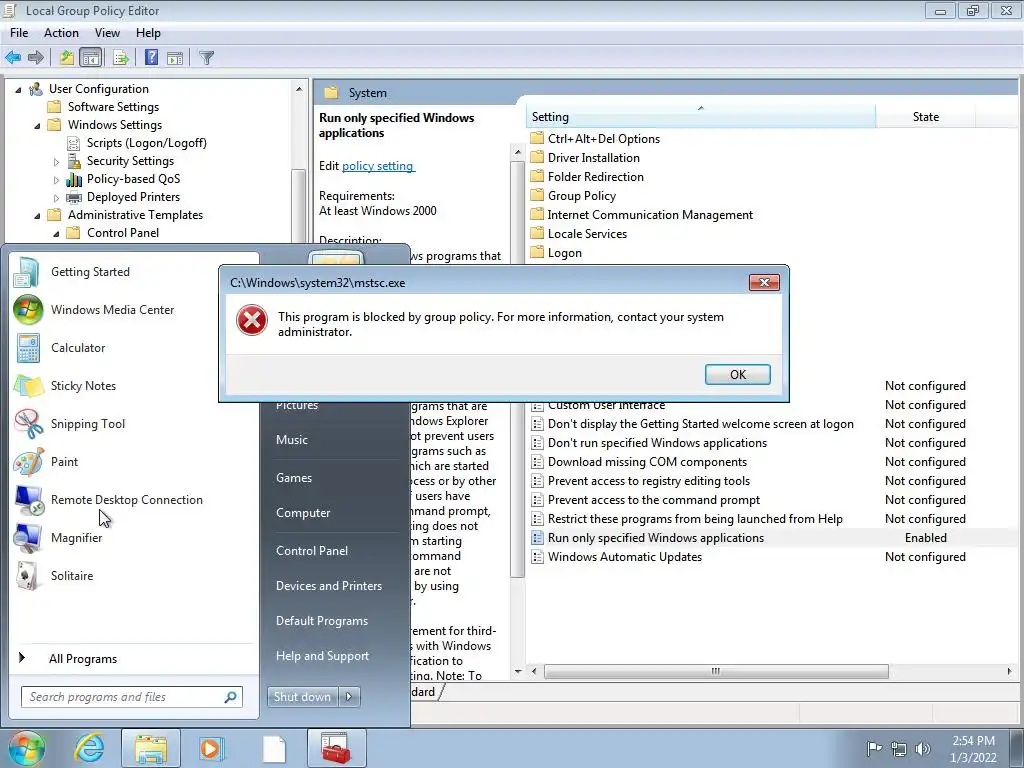Screen dimensions: 1024x768
Task: Click the volume speaker tray icon
Action: tap(923, 748)
